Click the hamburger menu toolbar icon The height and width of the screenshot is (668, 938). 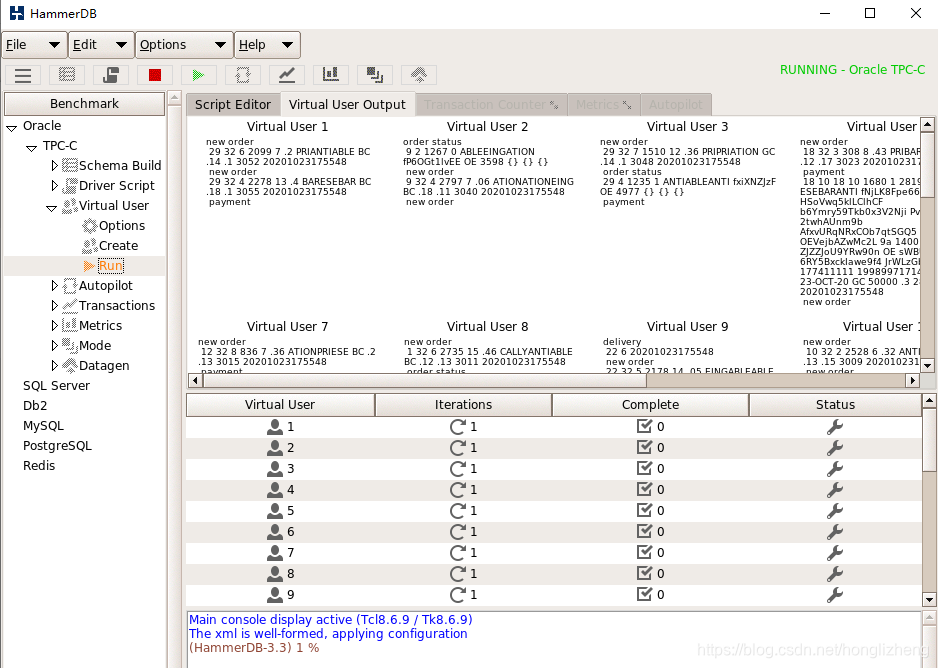23,75
